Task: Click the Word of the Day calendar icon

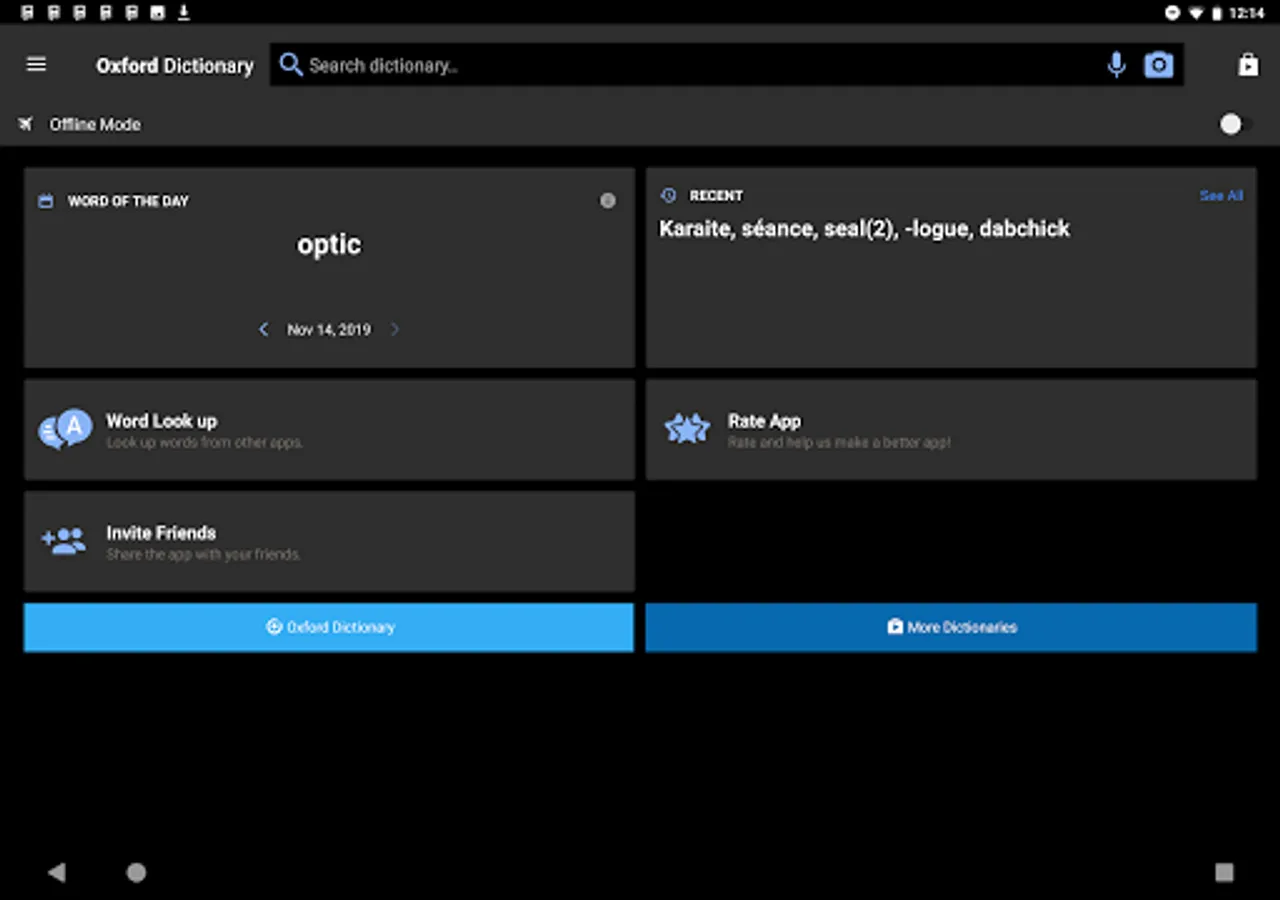Action: coord(45,201)
